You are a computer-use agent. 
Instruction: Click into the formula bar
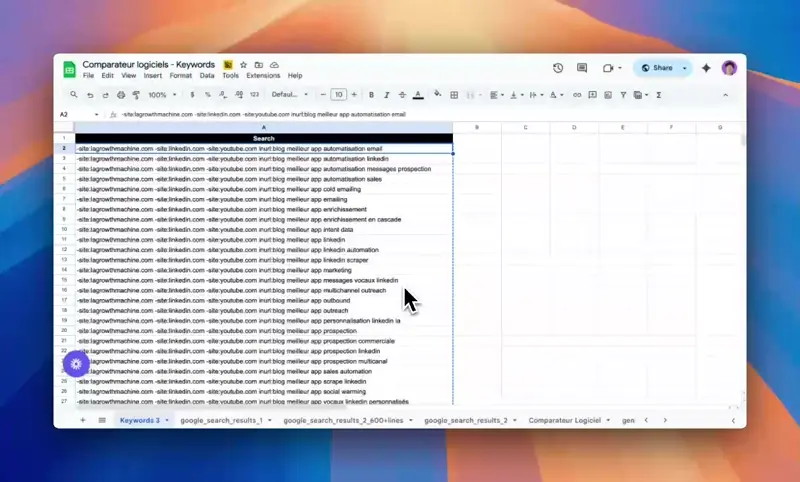point(429,114)
